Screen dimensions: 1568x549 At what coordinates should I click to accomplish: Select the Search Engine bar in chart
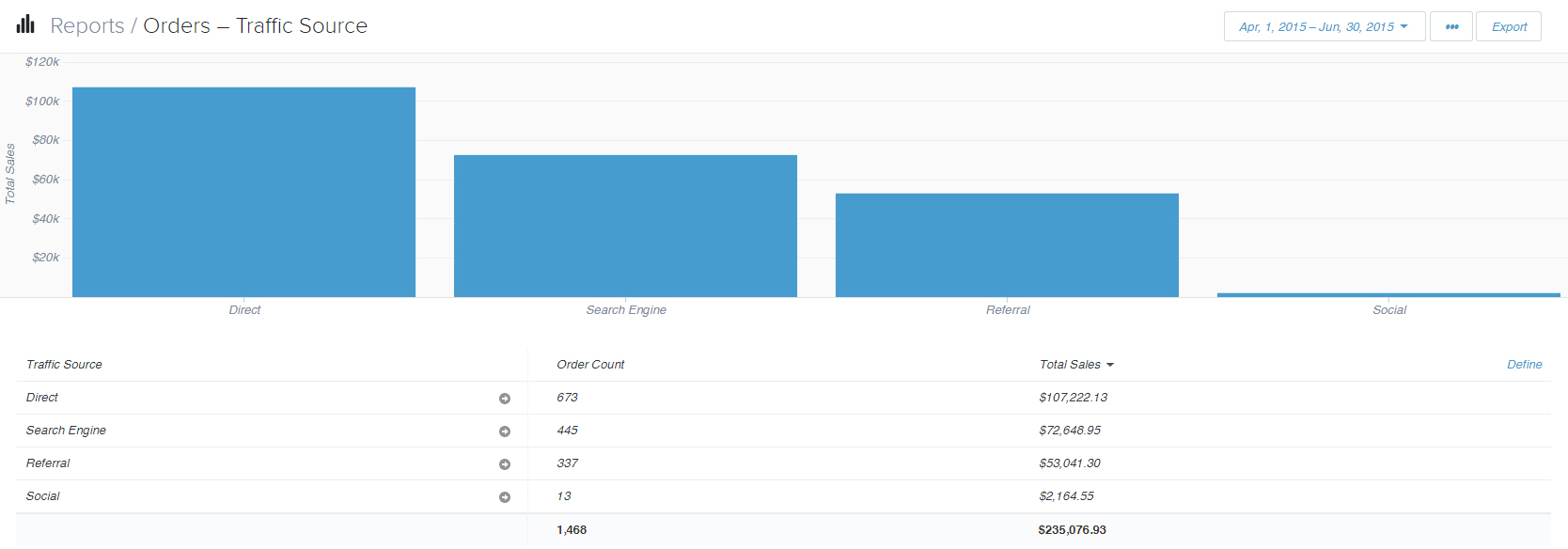[x=625, y=227]
